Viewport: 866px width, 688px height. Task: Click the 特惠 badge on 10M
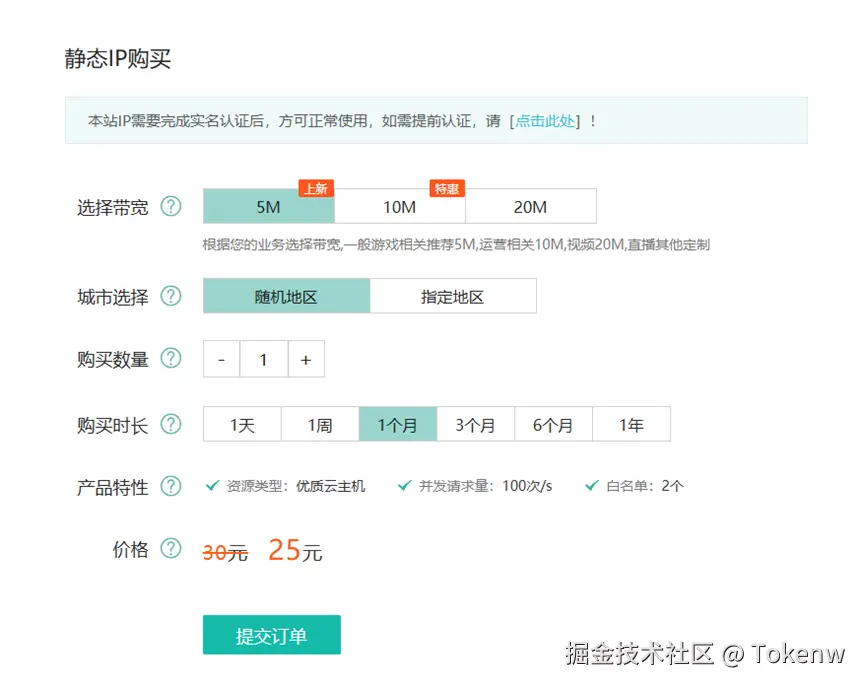tap(447, 188)
